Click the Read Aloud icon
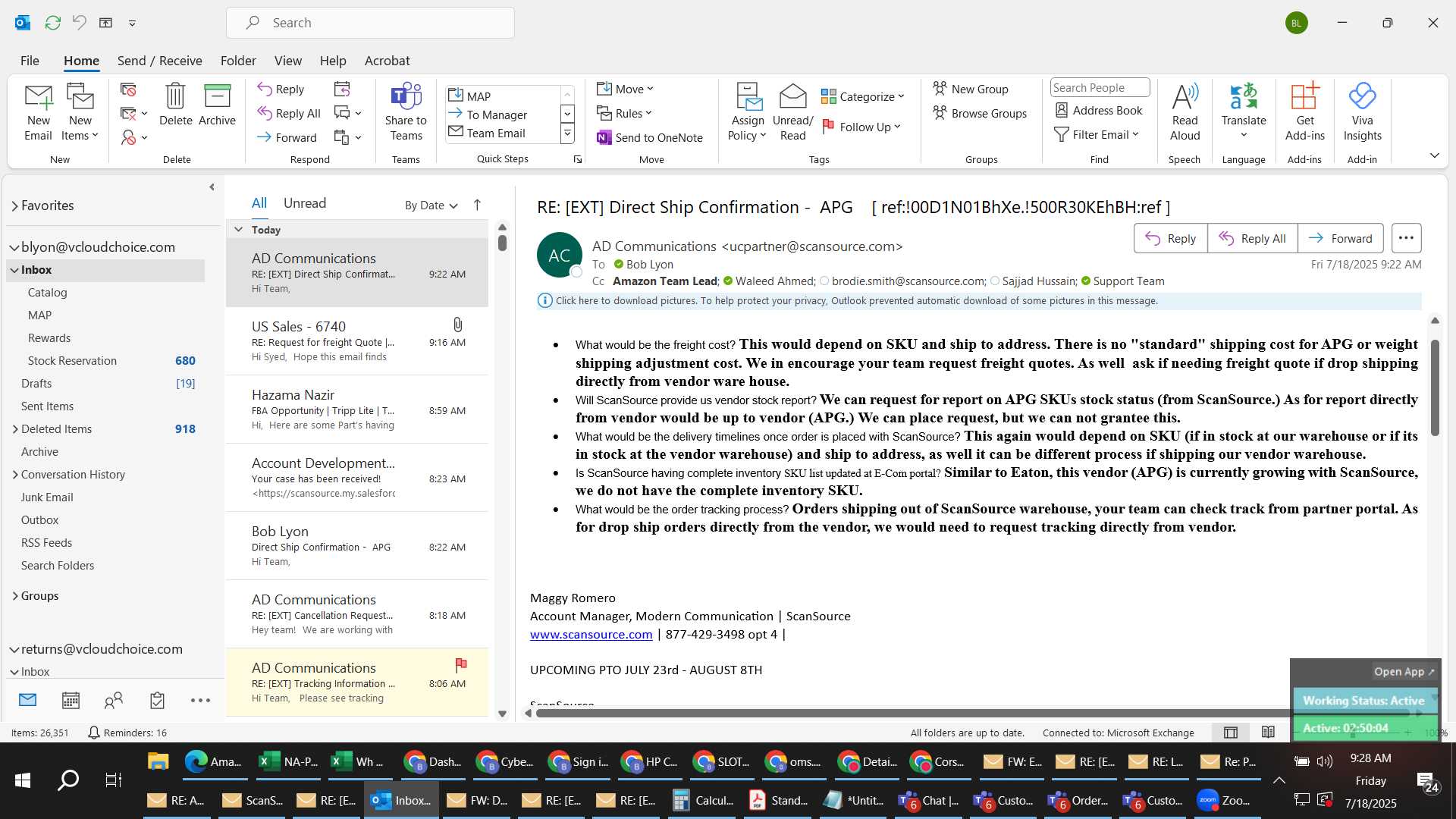The width and height of the screenshot is (1456, 819). coord(1185,96)
